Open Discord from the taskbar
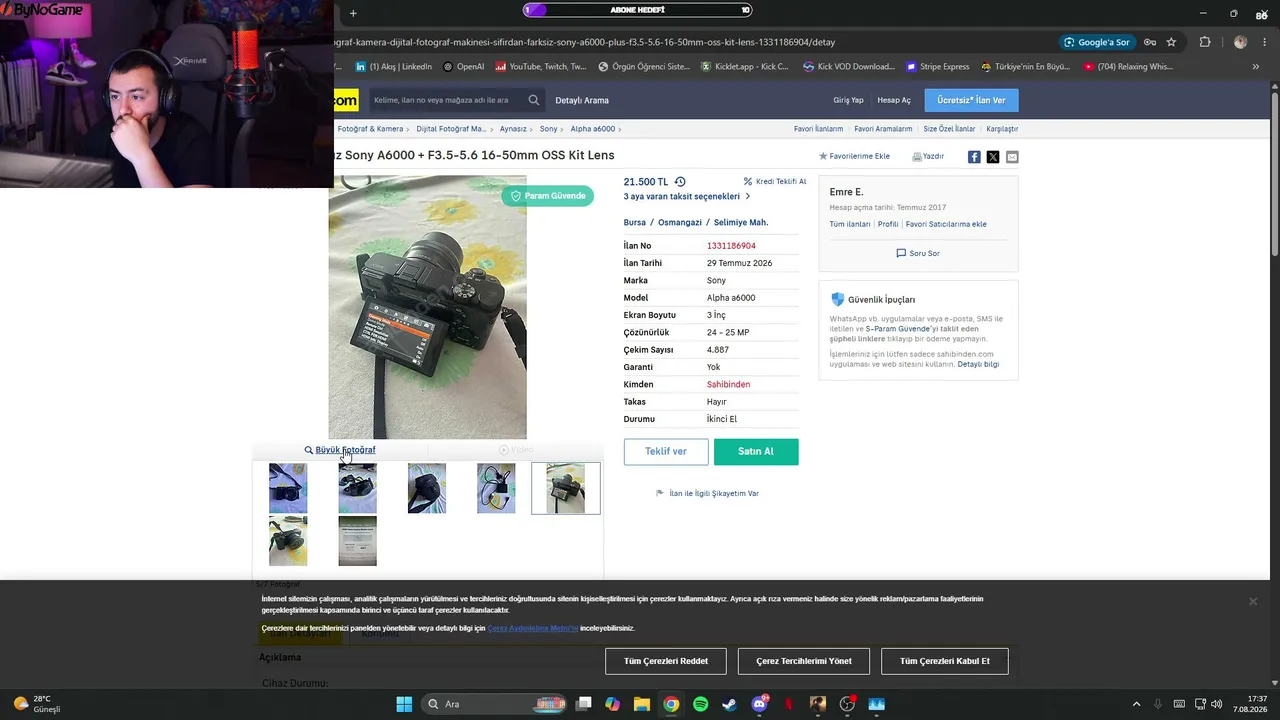1280x720 pixels. click(x=759, y=704)
